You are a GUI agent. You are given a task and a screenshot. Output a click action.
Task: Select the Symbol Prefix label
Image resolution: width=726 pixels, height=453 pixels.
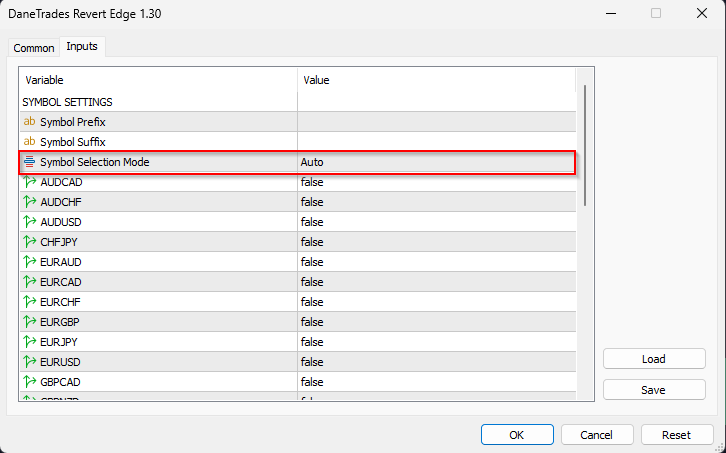point(73,122)
